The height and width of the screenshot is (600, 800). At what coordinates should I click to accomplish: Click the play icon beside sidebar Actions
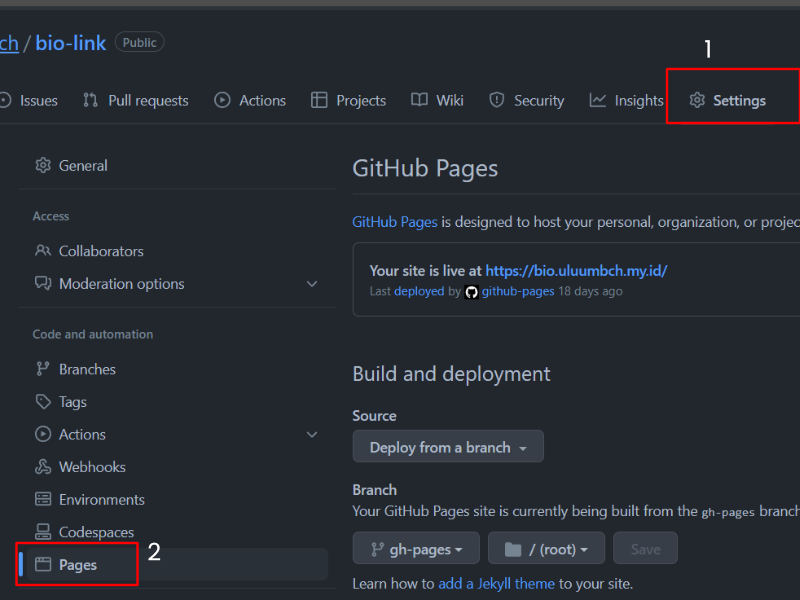[x=43, y=434]
